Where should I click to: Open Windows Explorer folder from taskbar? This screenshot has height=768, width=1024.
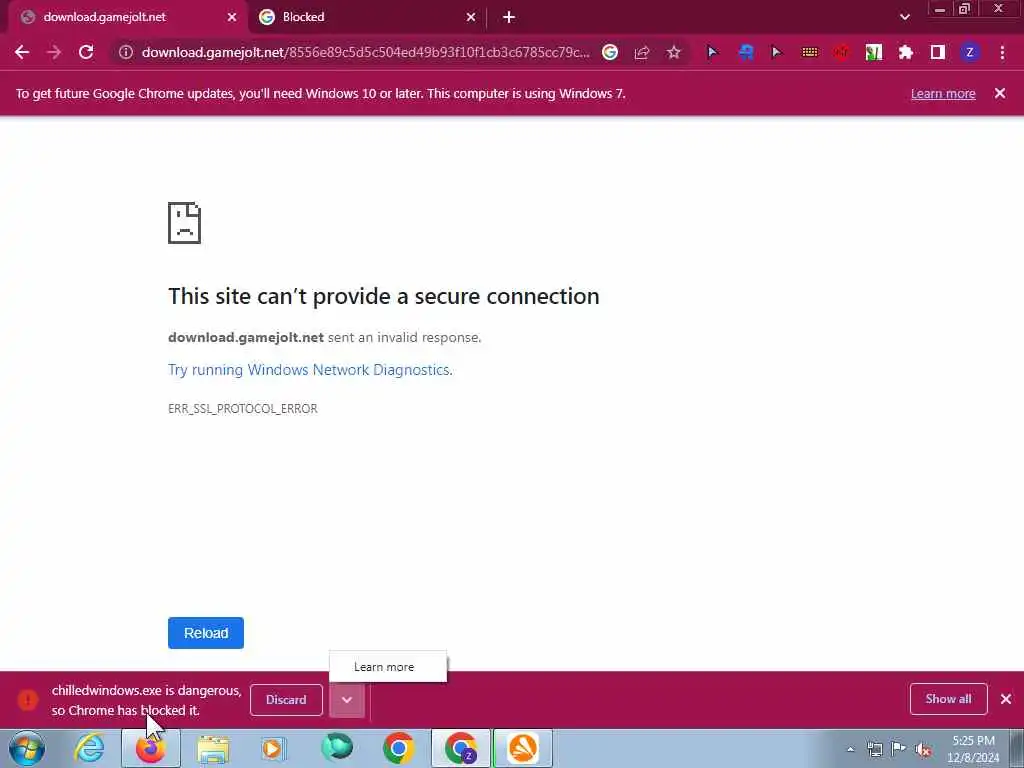tap(213, 749)
